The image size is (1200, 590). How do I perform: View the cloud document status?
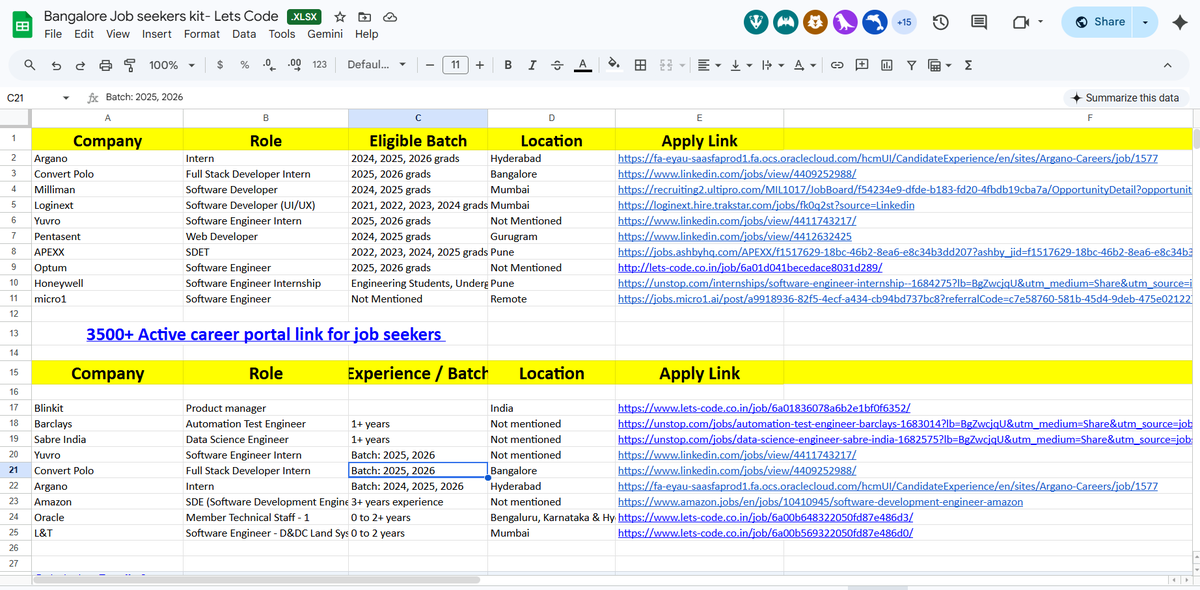click(x=390, y=18)
